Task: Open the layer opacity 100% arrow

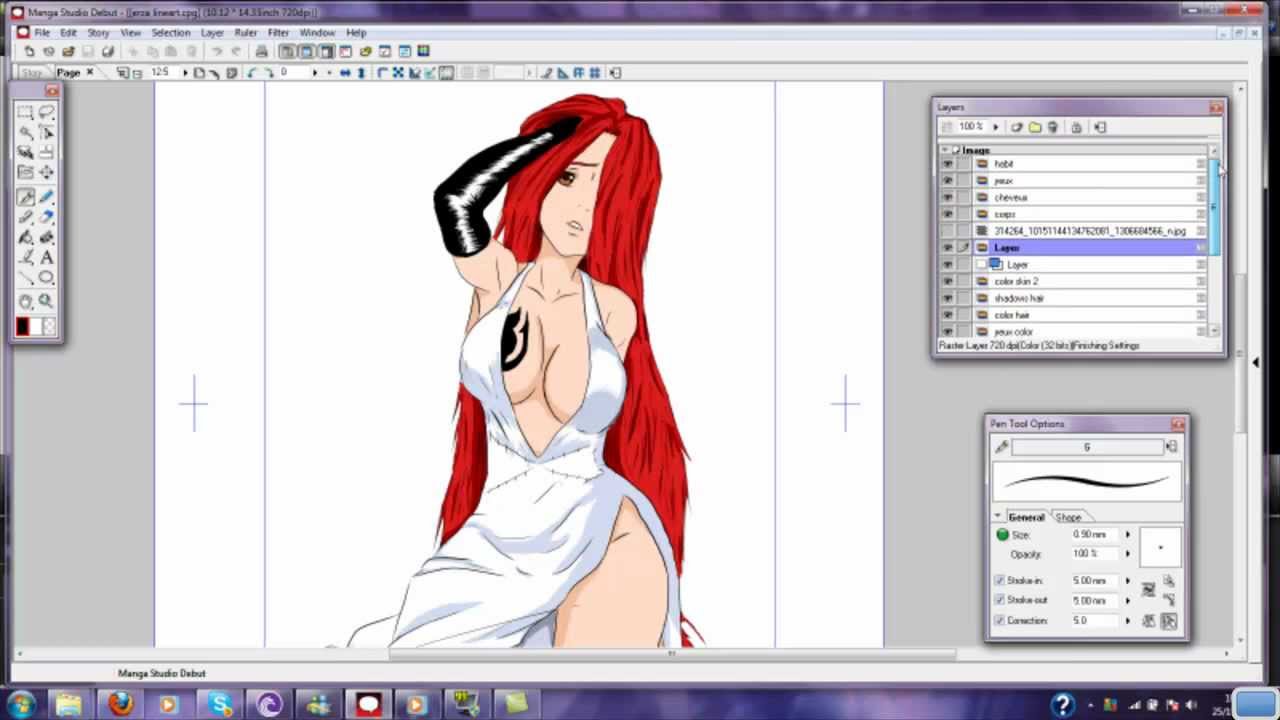Action: [x=995, y=127]
